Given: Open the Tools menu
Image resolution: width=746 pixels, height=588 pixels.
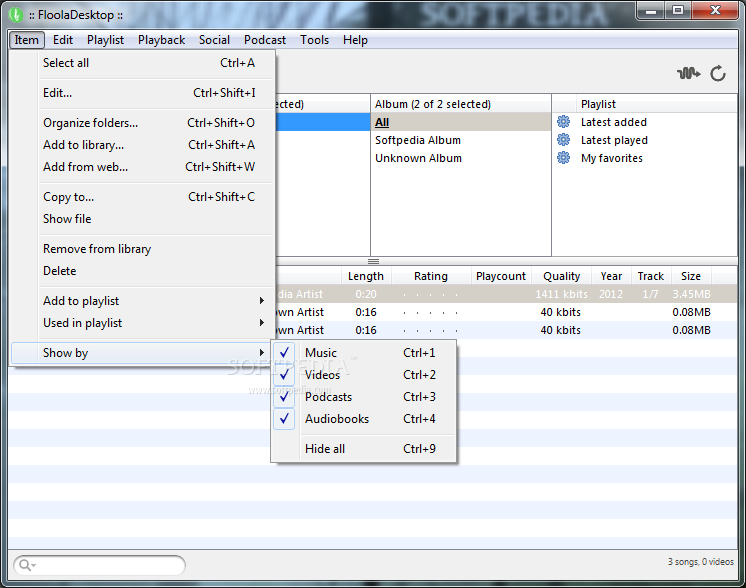Looking at the screenshot, I should (x=314, y=40).
